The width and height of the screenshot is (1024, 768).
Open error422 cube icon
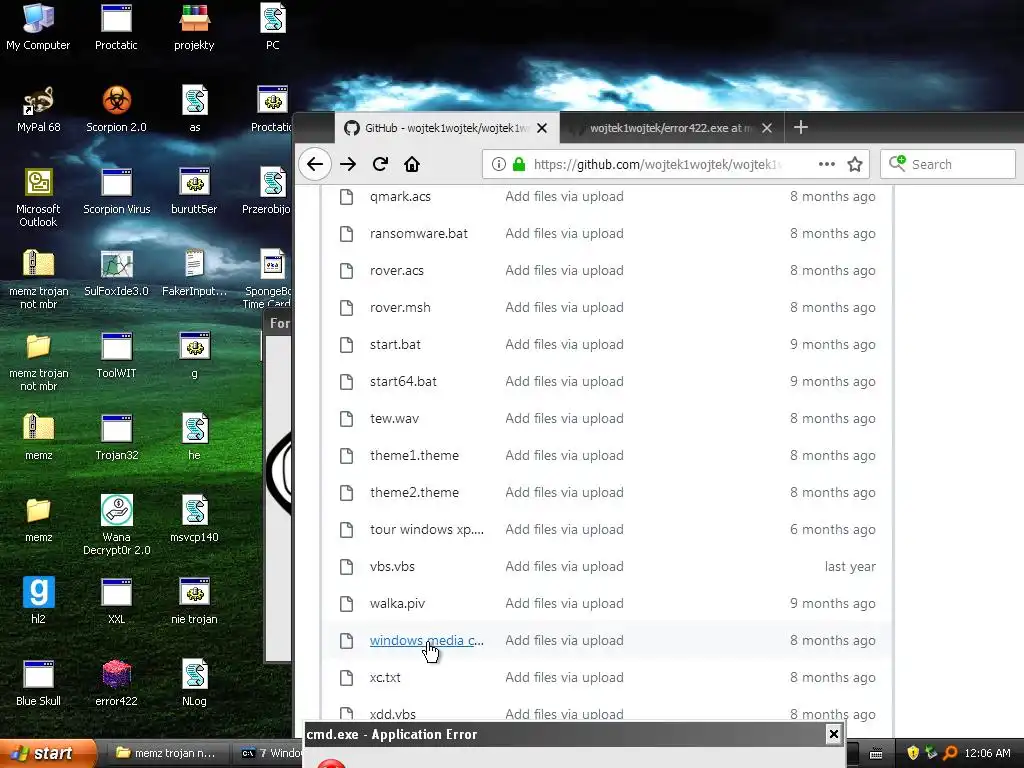pos(116,684)
